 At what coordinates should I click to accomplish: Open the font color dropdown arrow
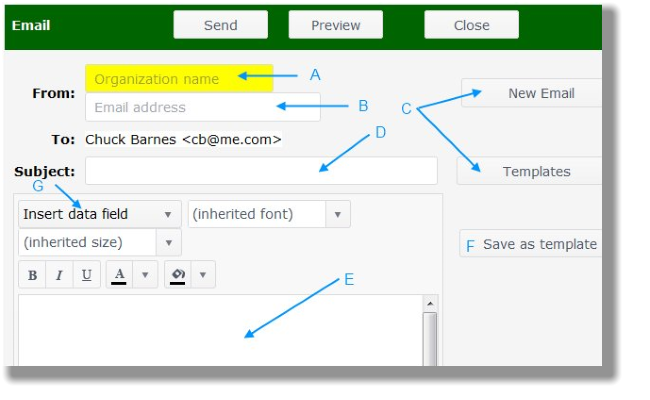pos(145,275)
